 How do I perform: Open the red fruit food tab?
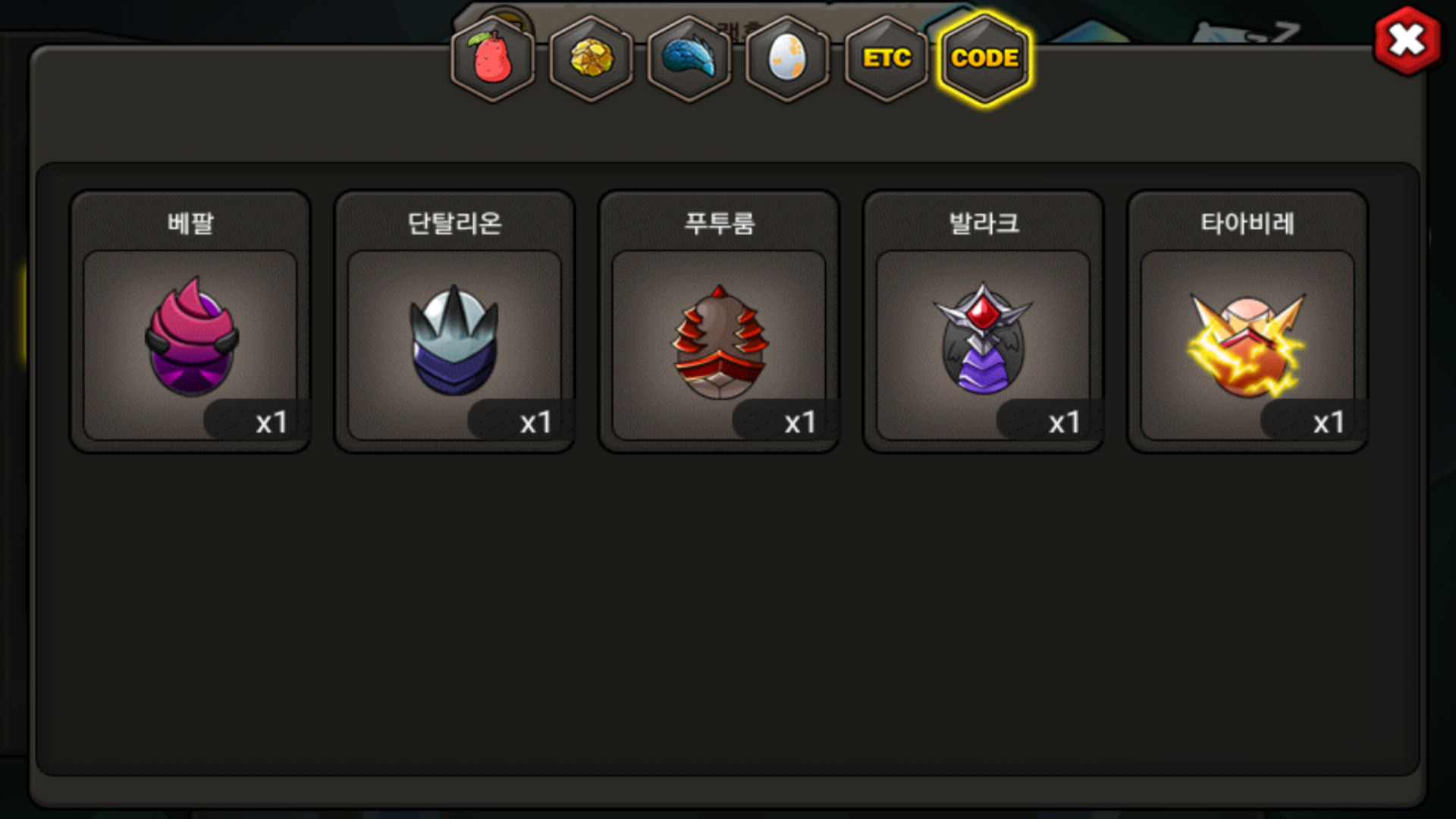(x=493, y=58)
